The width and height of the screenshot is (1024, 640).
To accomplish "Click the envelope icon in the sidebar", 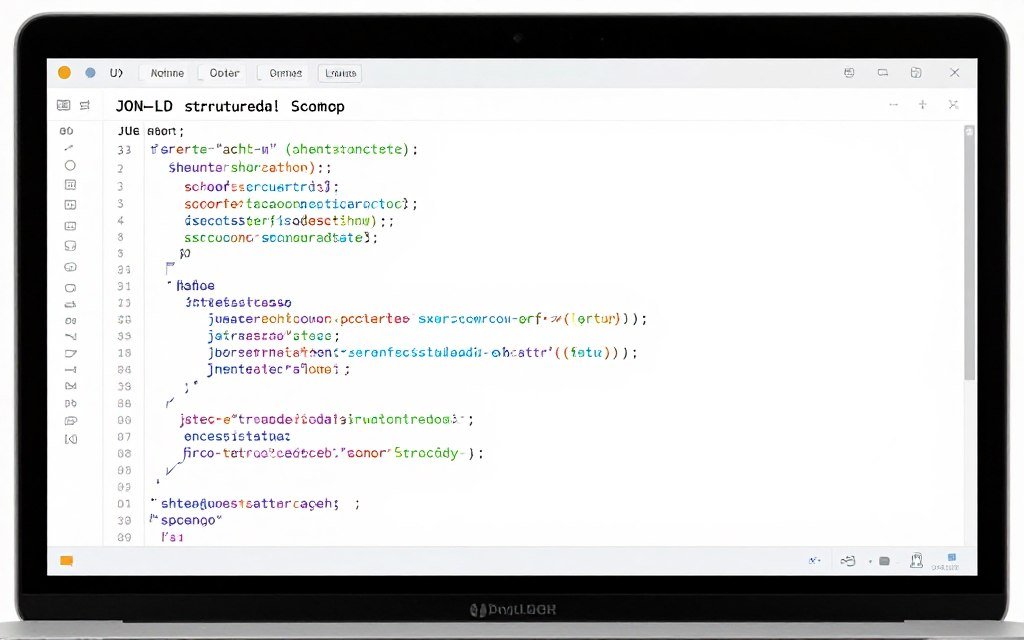I will pyautogui.click(x=71, y=386).
